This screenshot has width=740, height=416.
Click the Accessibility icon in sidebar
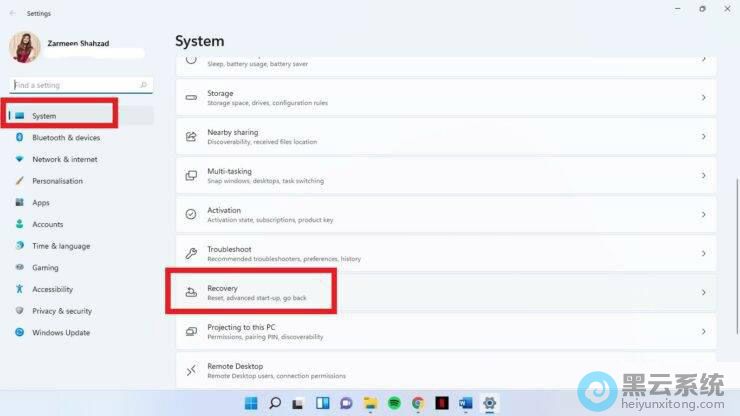[x=19, y=289]
